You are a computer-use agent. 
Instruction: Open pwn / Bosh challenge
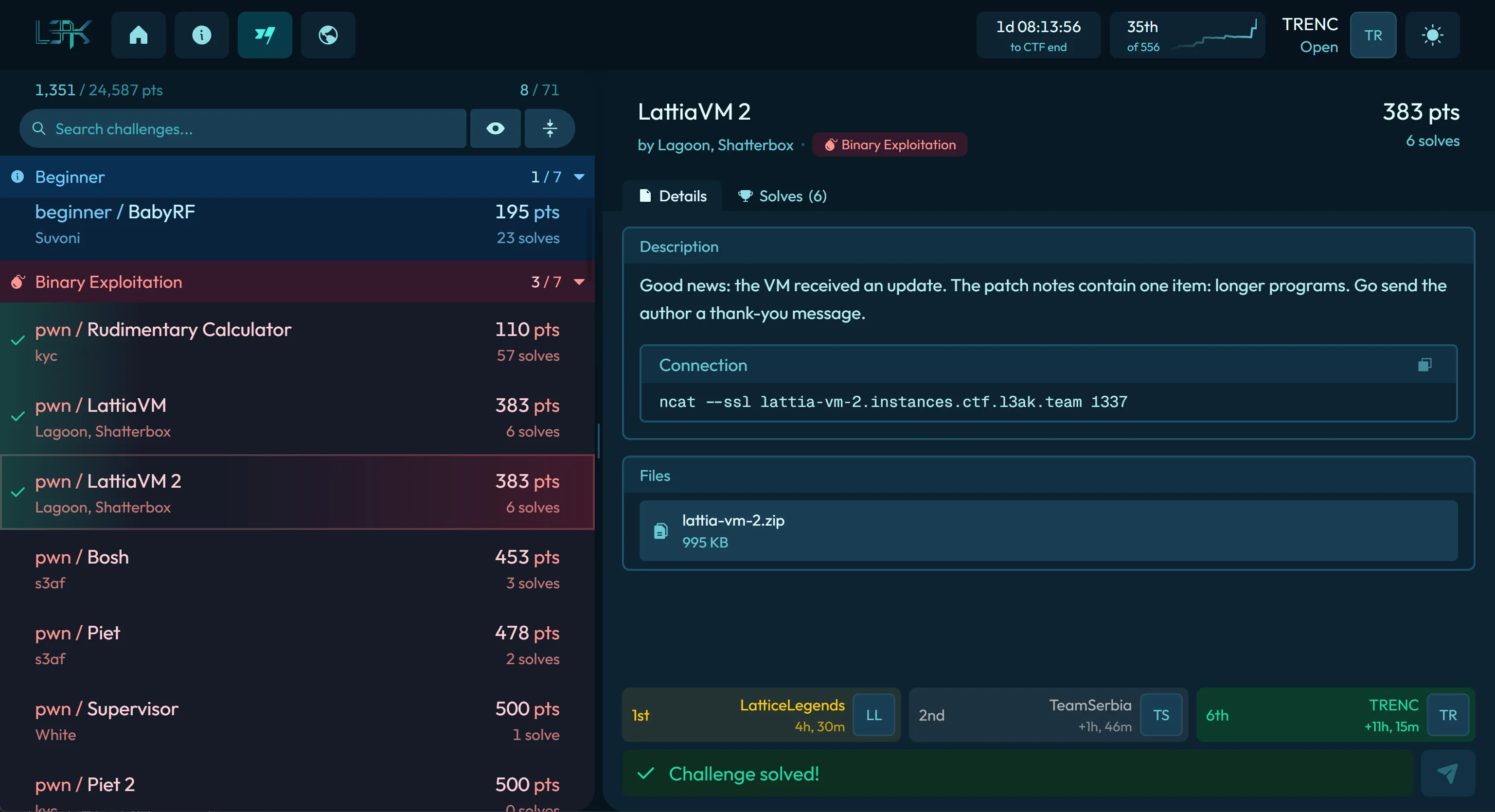297,568
